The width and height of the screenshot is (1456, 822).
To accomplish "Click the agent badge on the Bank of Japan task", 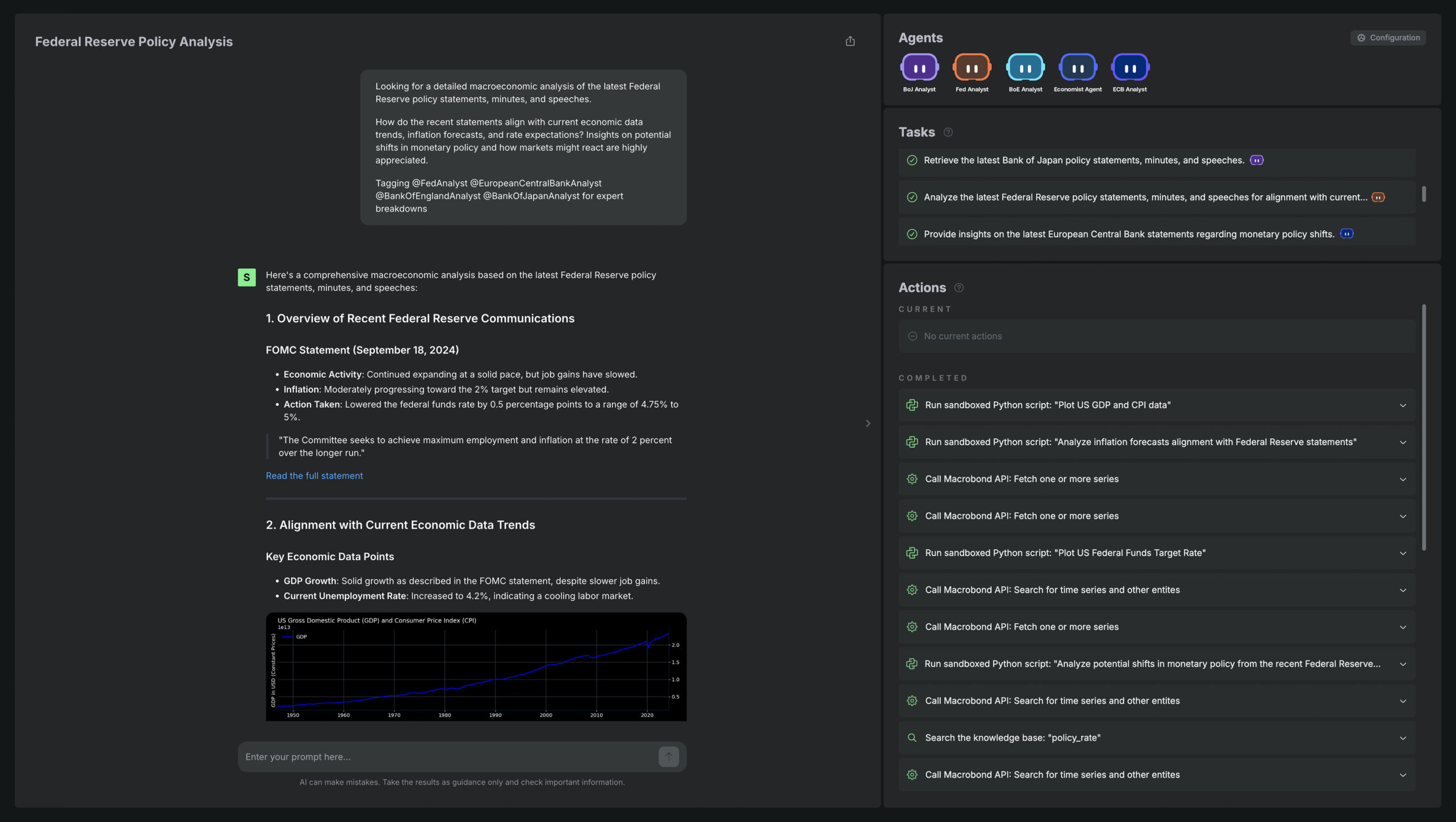I will coord(1256,160).
